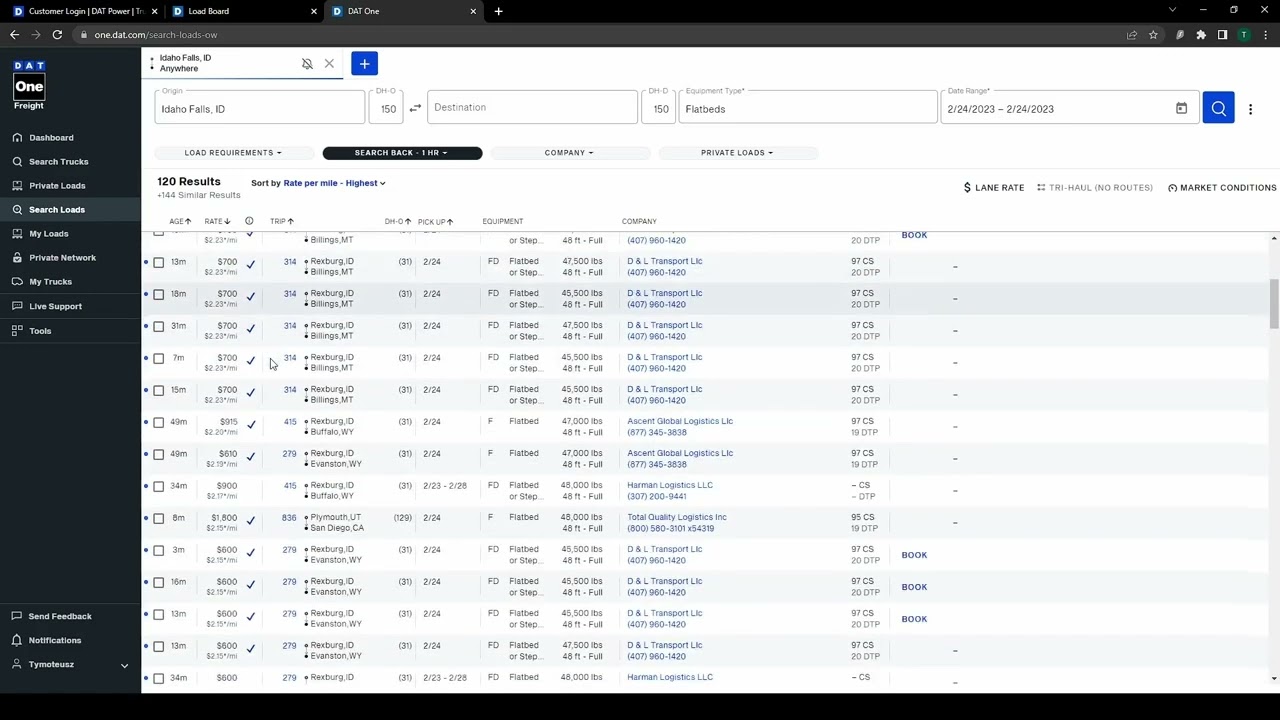Click the rate info icon in header
Viewport: 1280px width, 720px height.
coord(249,221)
